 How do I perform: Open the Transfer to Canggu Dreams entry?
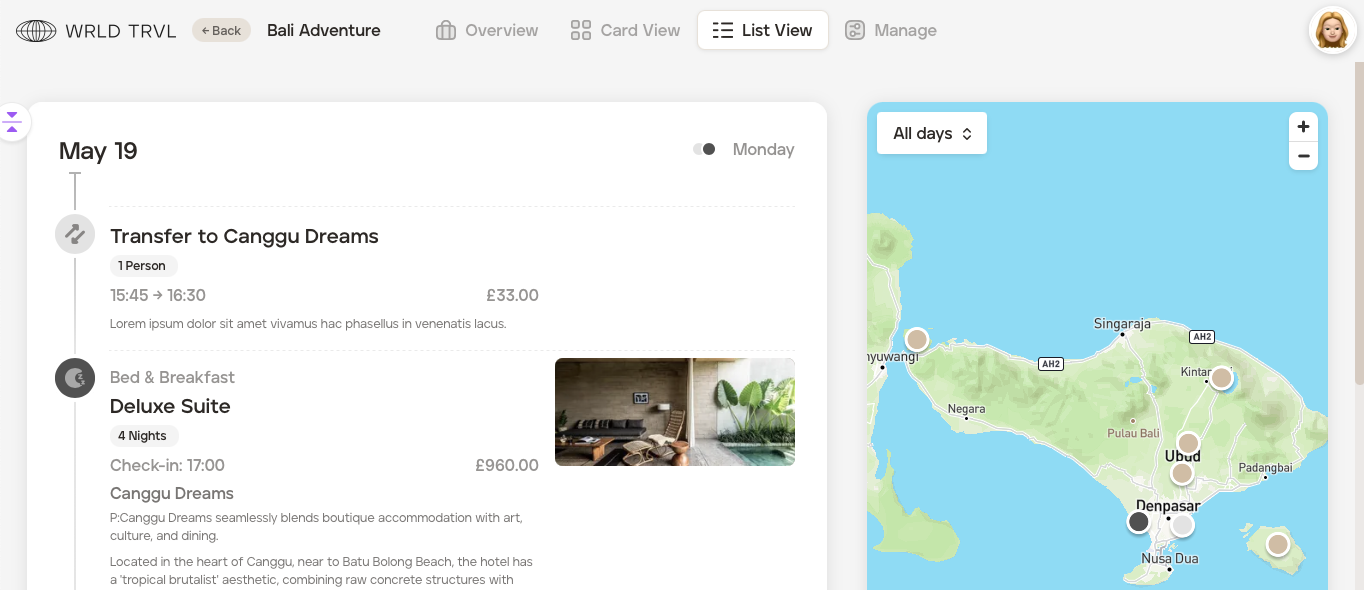coord(244,236)
